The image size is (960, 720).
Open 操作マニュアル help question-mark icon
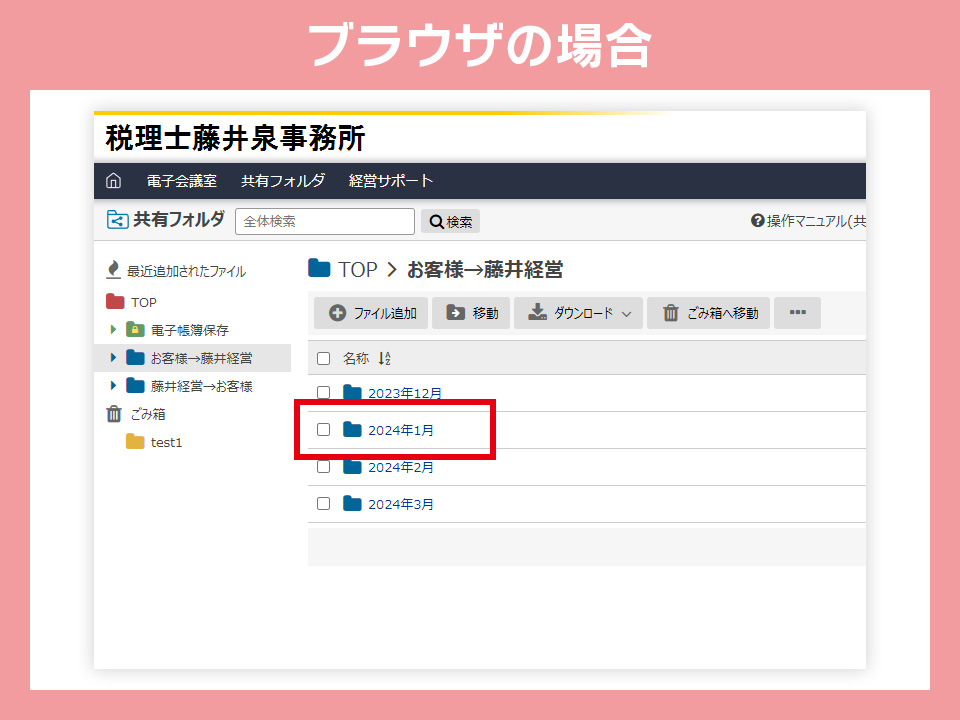pyautogui.click(x=757, y=221)
